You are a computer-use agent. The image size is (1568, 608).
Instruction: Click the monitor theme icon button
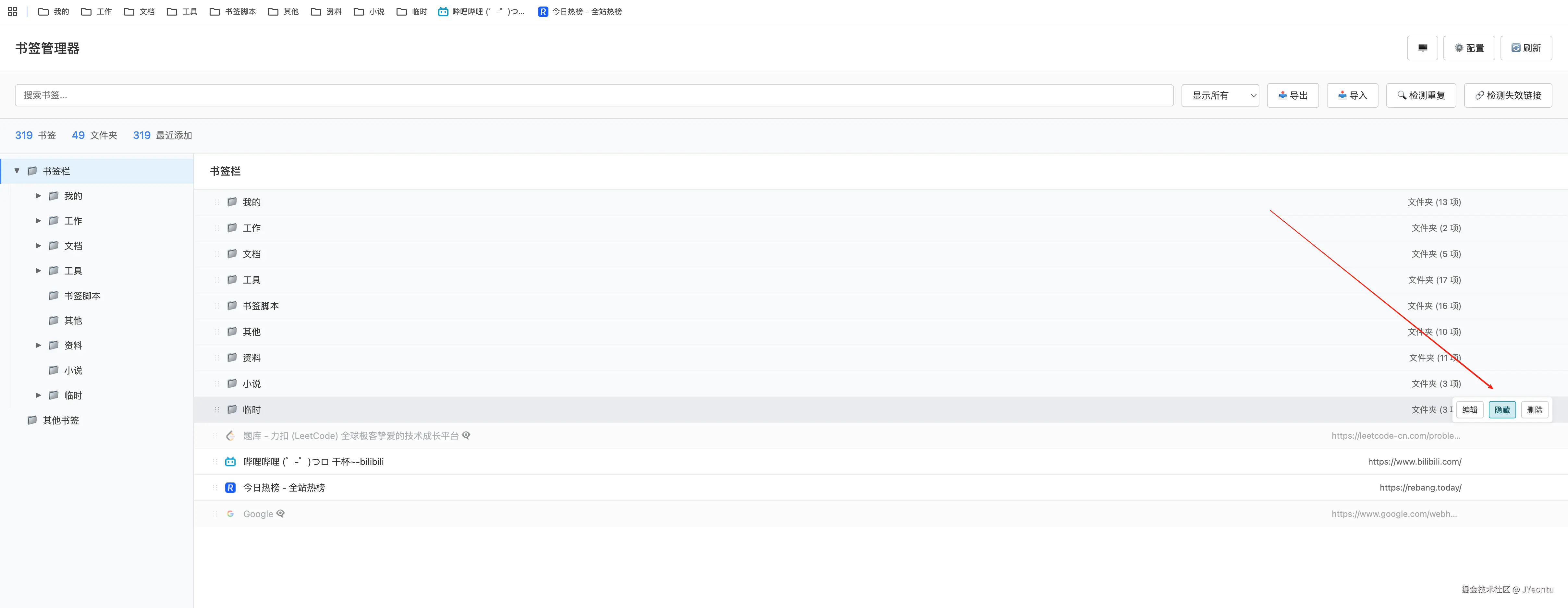(1422, 48)
